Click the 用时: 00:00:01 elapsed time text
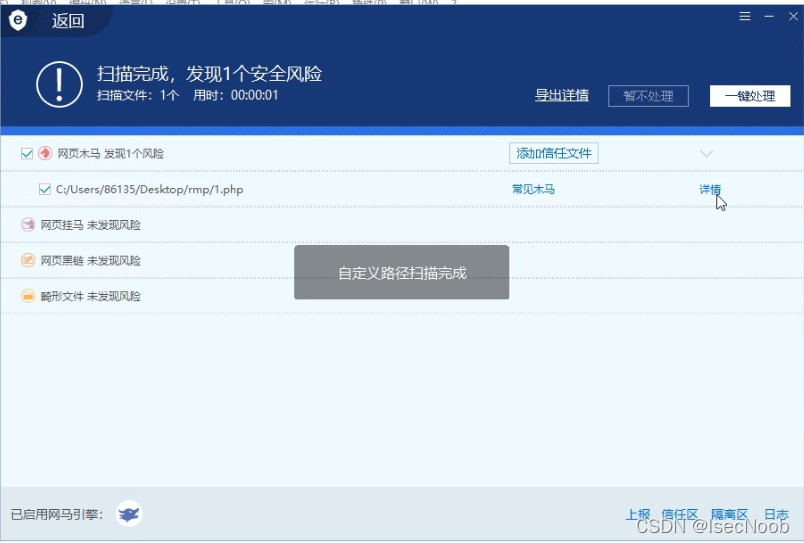 click(235, 95)
